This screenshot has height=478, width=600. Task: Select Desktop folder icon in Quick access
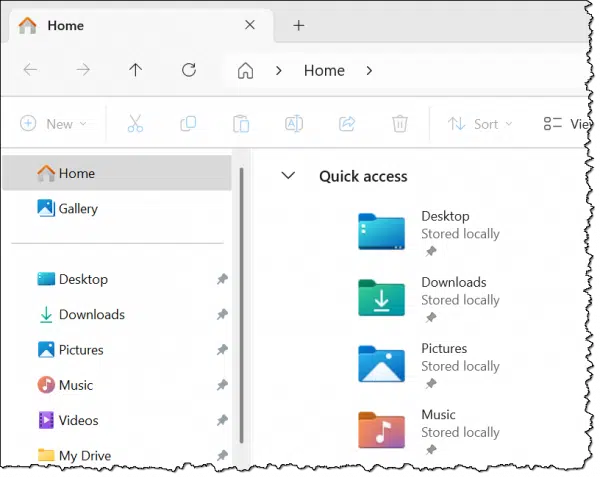(x=381, y=232)
